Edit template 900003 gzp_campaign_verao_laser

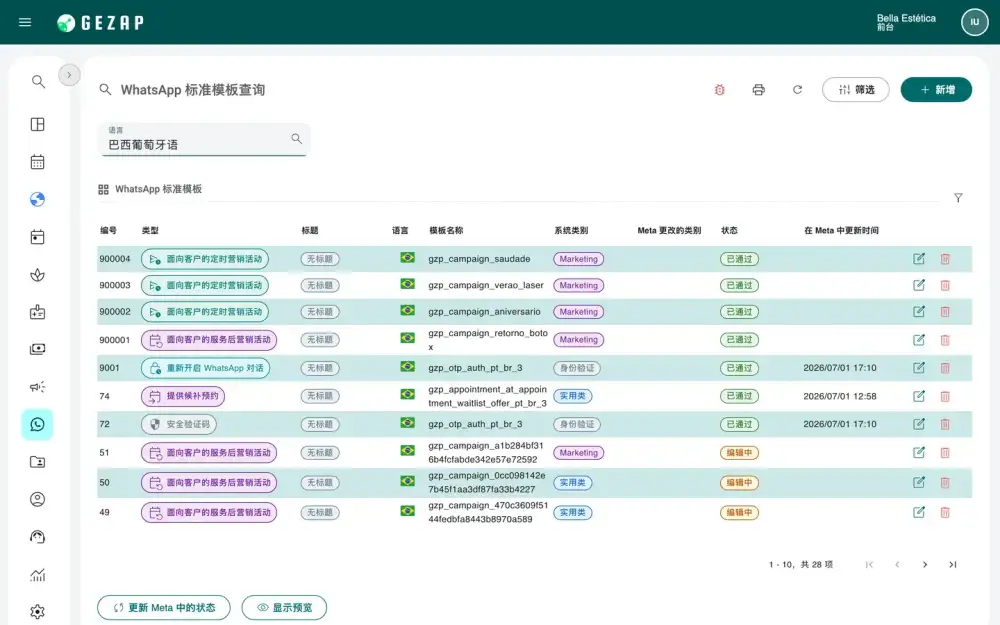[x=918, y=285]
